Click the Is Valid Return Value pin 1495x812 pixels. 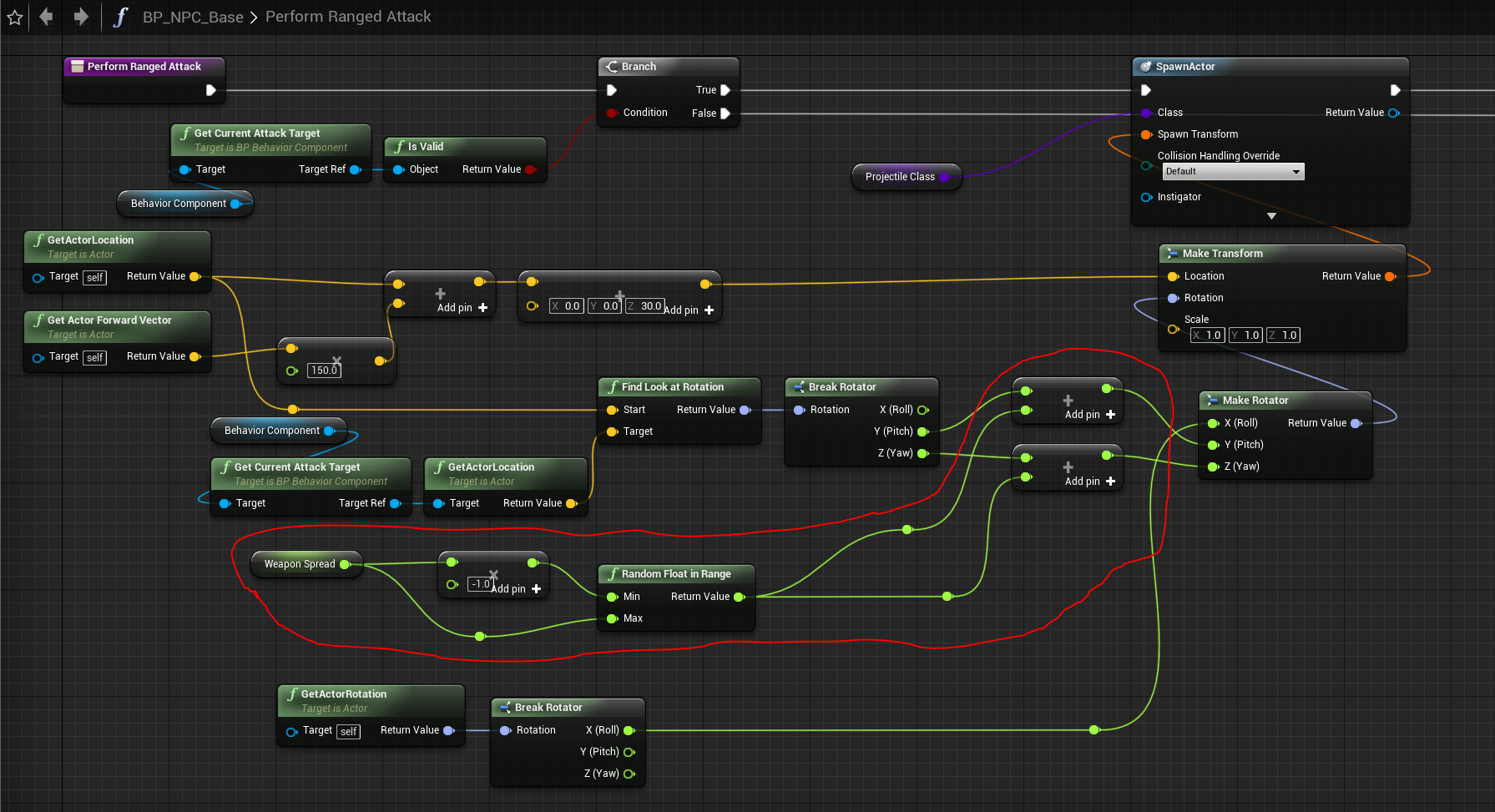click(530, 169)
